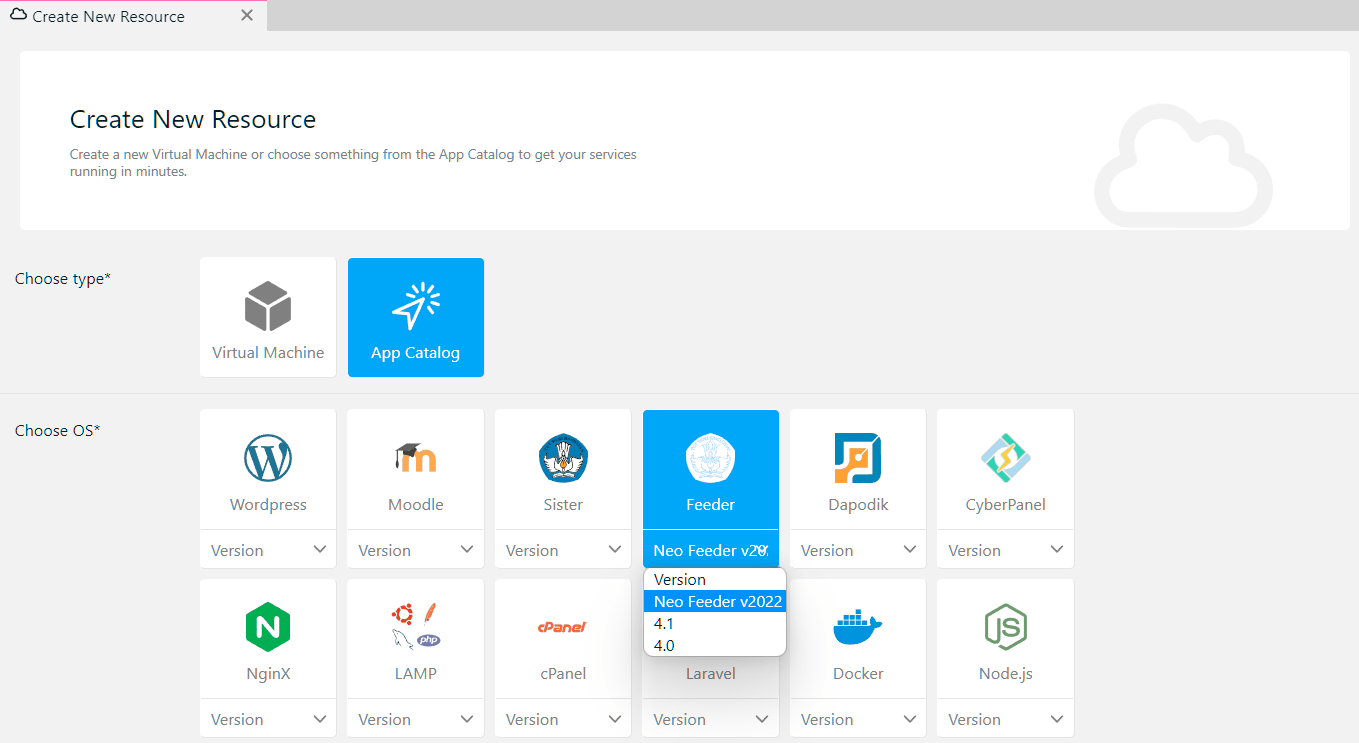
Task: Pick Neo Feeder v2022 option
Action: pos(717,602)
